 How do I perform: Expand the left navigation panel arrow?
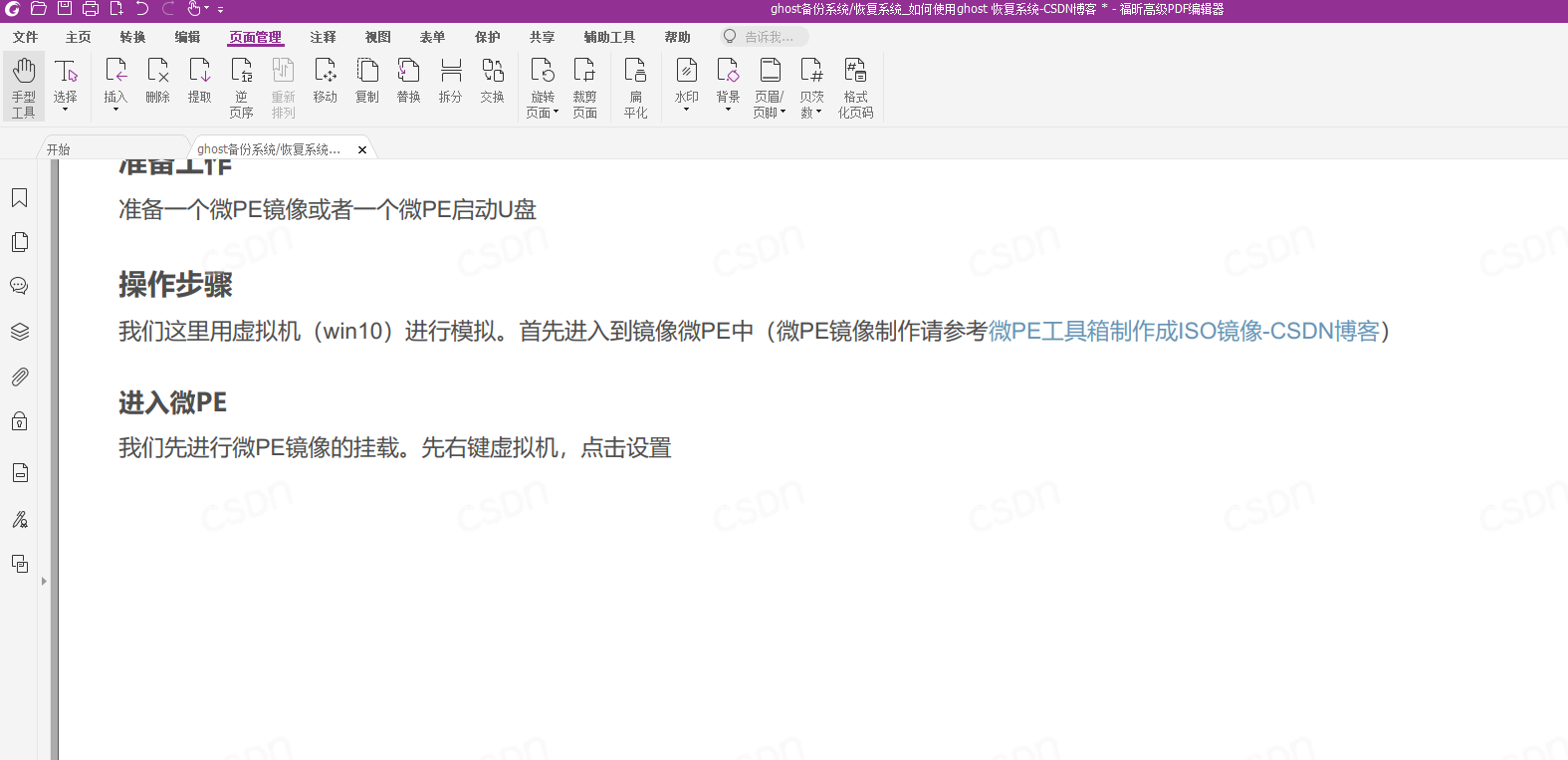tap(44, 581)
